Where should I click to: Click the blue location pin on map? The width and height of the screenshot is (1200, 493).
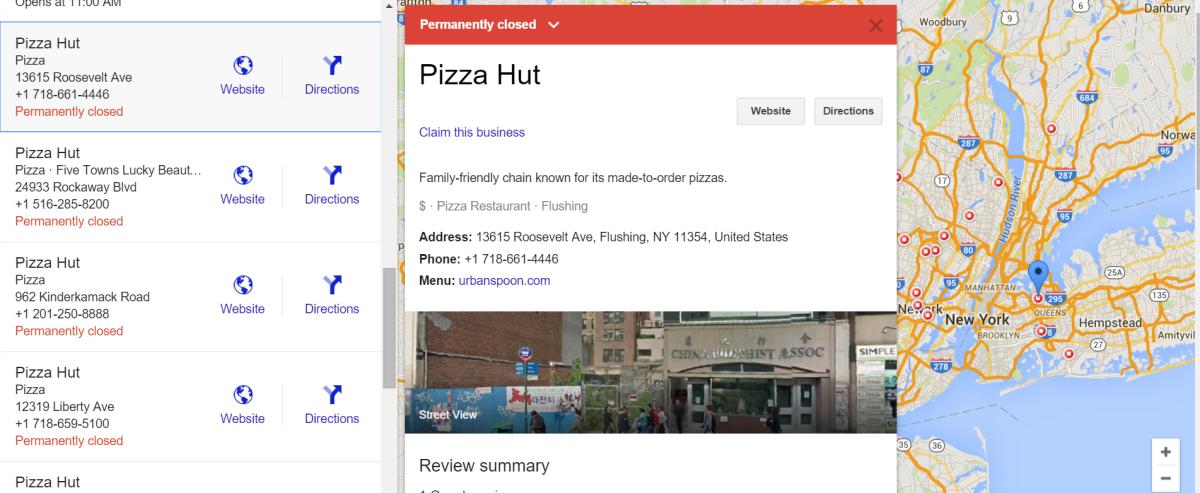coord(1038,273)
